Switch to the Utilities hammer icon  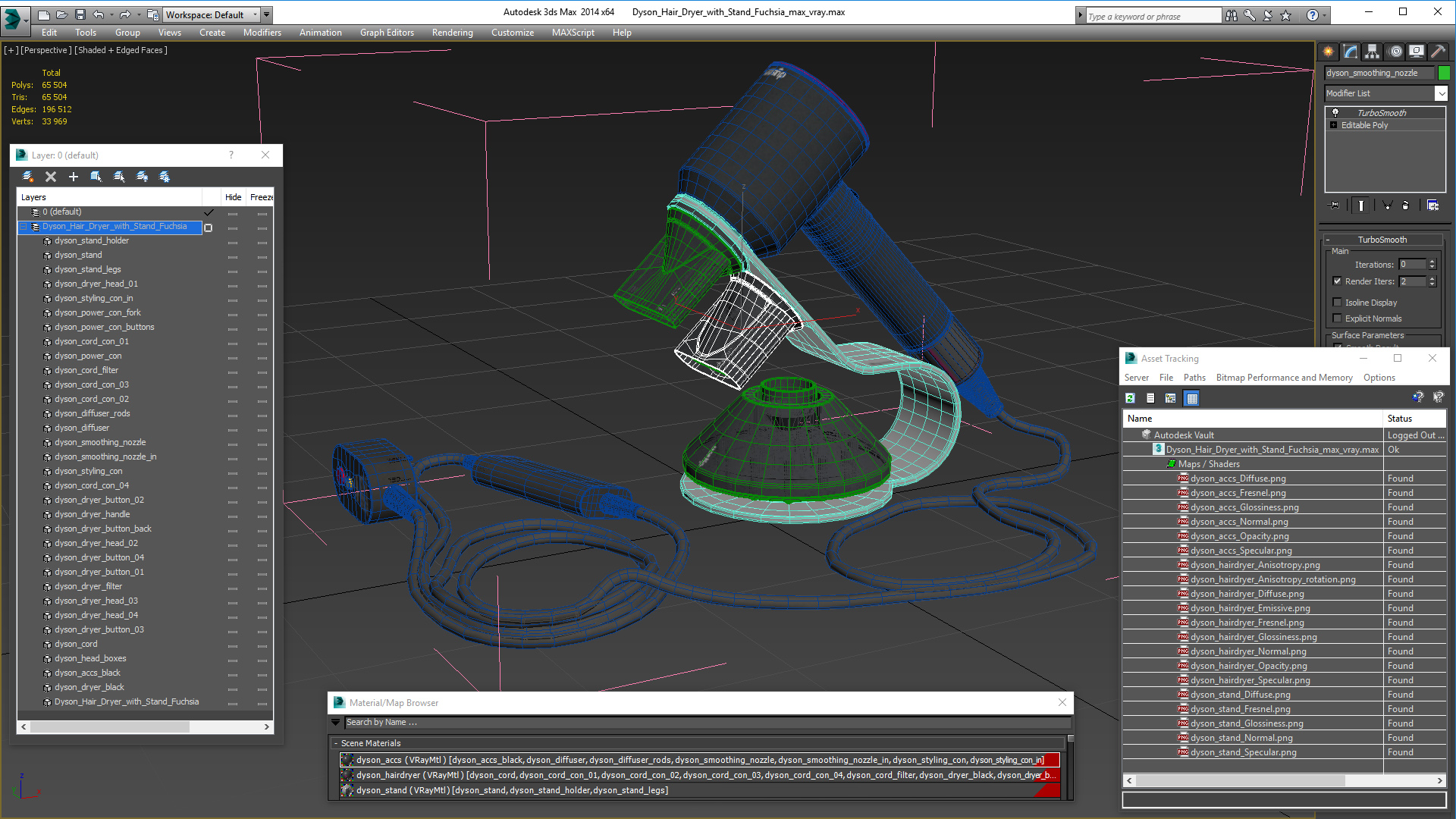(1438, 52)
